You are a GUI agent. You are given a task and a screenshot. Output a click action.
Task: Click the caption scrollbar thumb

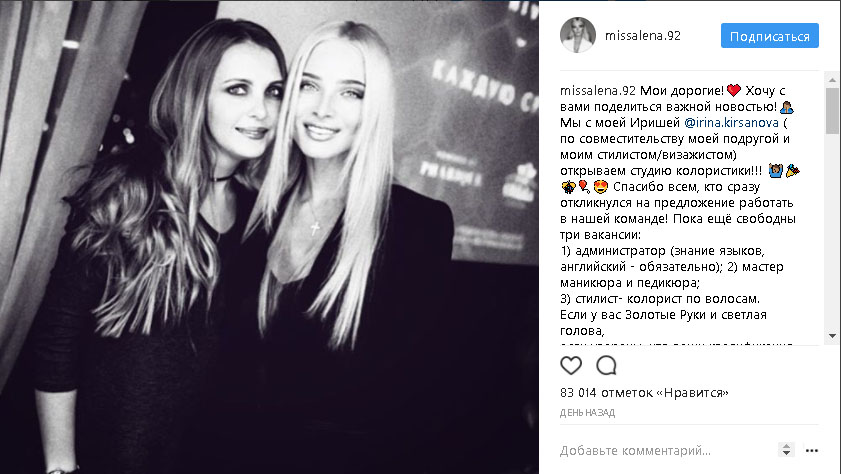pos(832,110)
